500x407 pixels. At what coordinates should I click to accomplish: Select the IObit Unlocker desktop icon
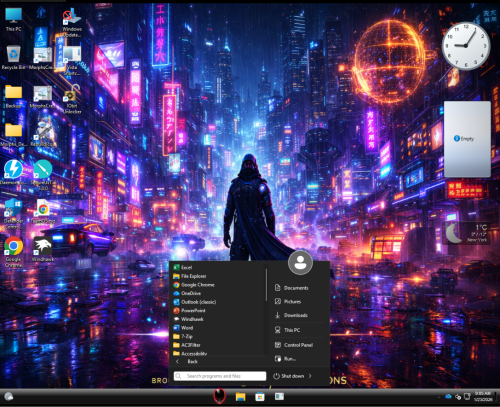point(72,99)
